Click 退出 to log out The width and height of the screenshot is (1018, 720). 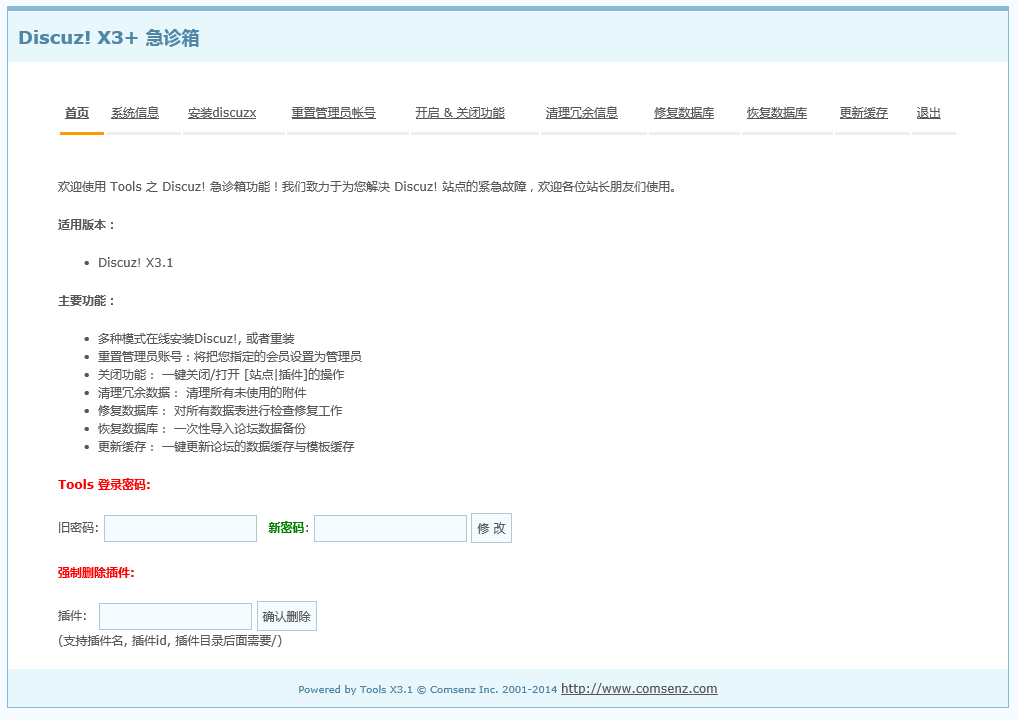[x=928, y=113]
